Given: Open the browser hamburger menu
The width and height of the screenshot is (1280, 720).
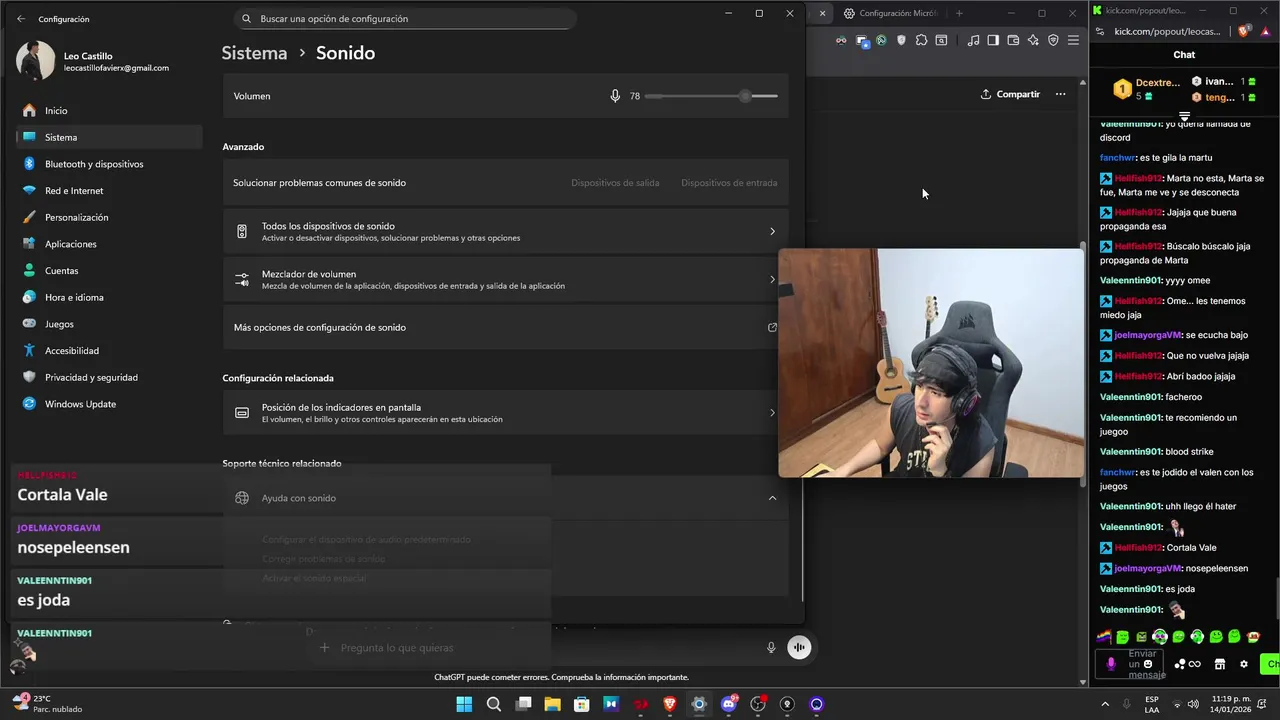Looking at the screenshot, I should click(x=1073, y=40).
